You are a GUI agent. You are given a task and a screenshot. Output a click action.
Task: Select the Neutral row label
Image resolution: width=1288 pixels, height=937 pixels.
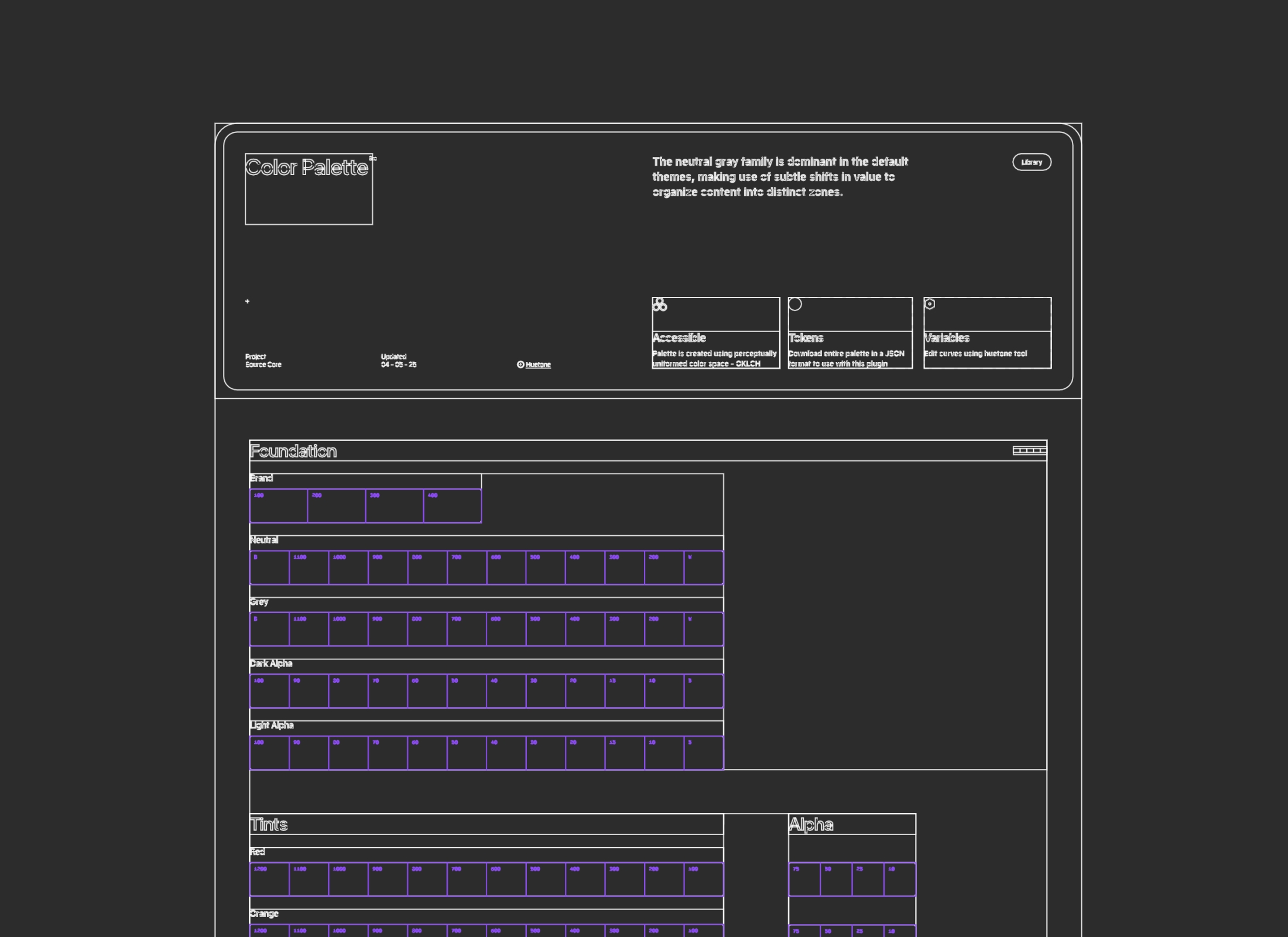pos(264,540)
